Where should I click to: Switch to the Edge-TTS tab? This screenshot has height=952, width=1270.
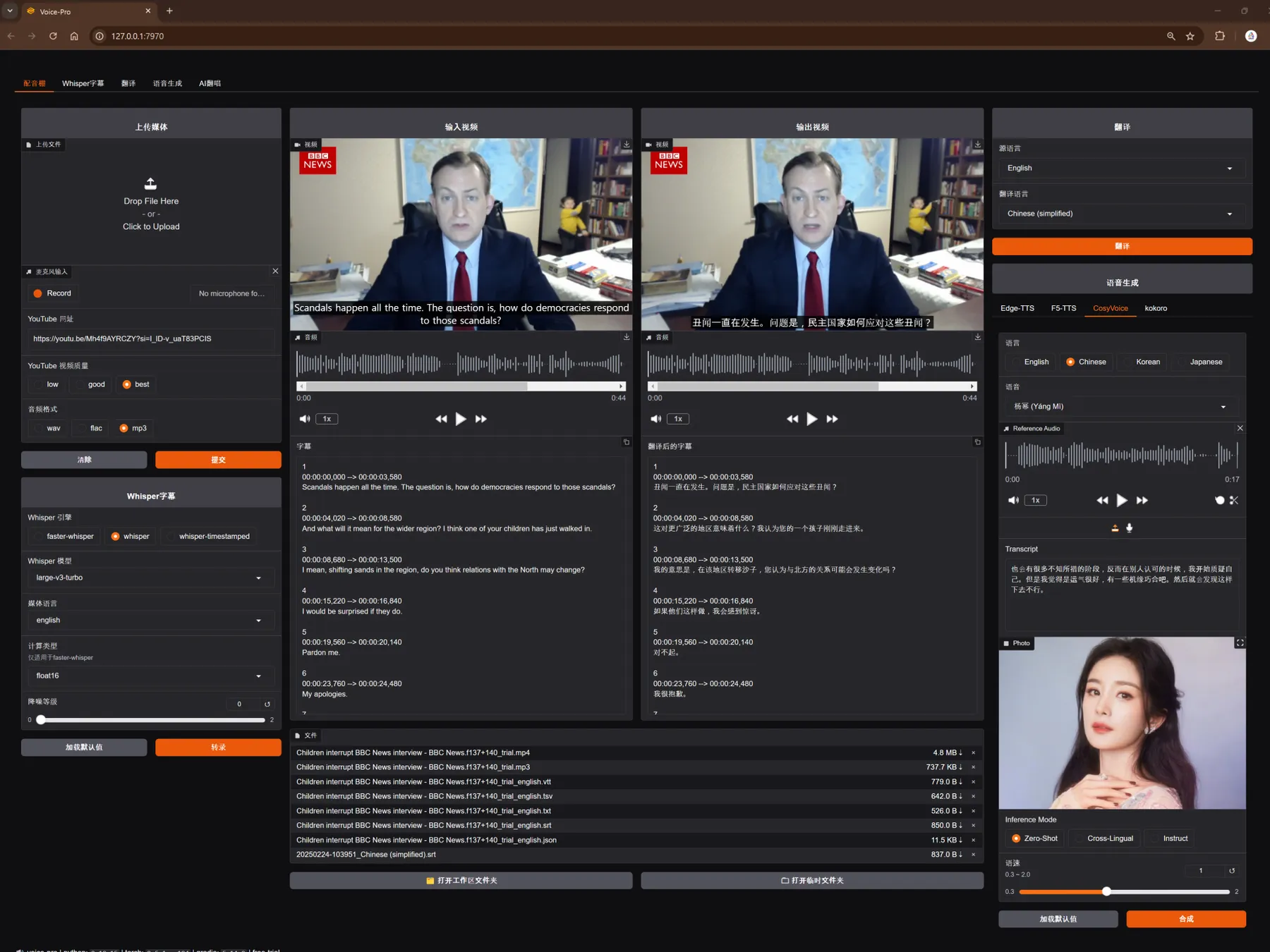(x=1017, y=308)
